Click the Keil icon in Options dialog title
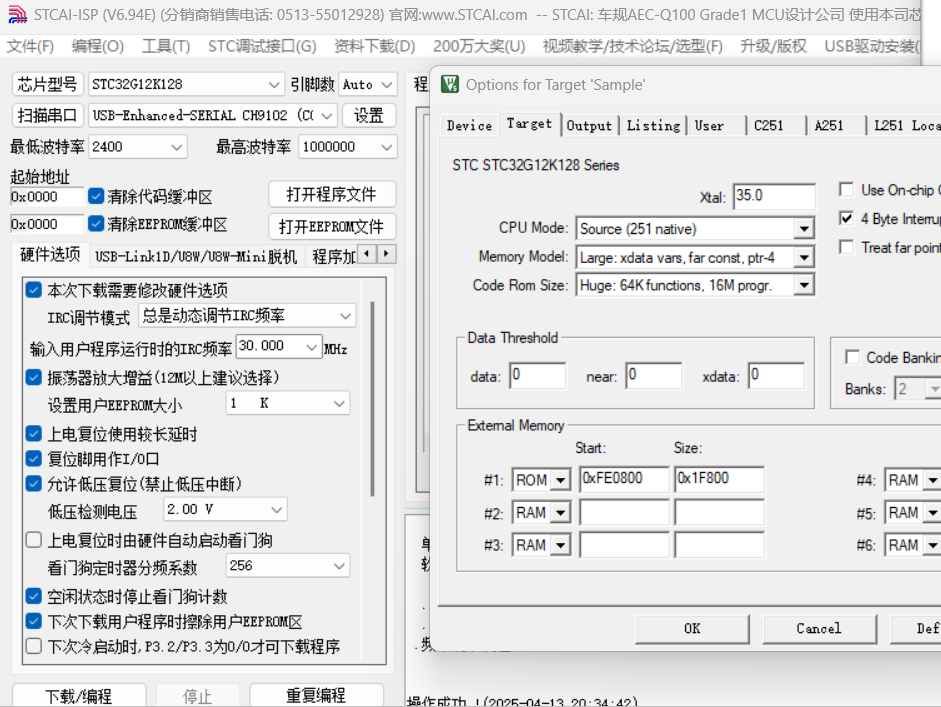 pyautogui.click(x=449, y=84)
